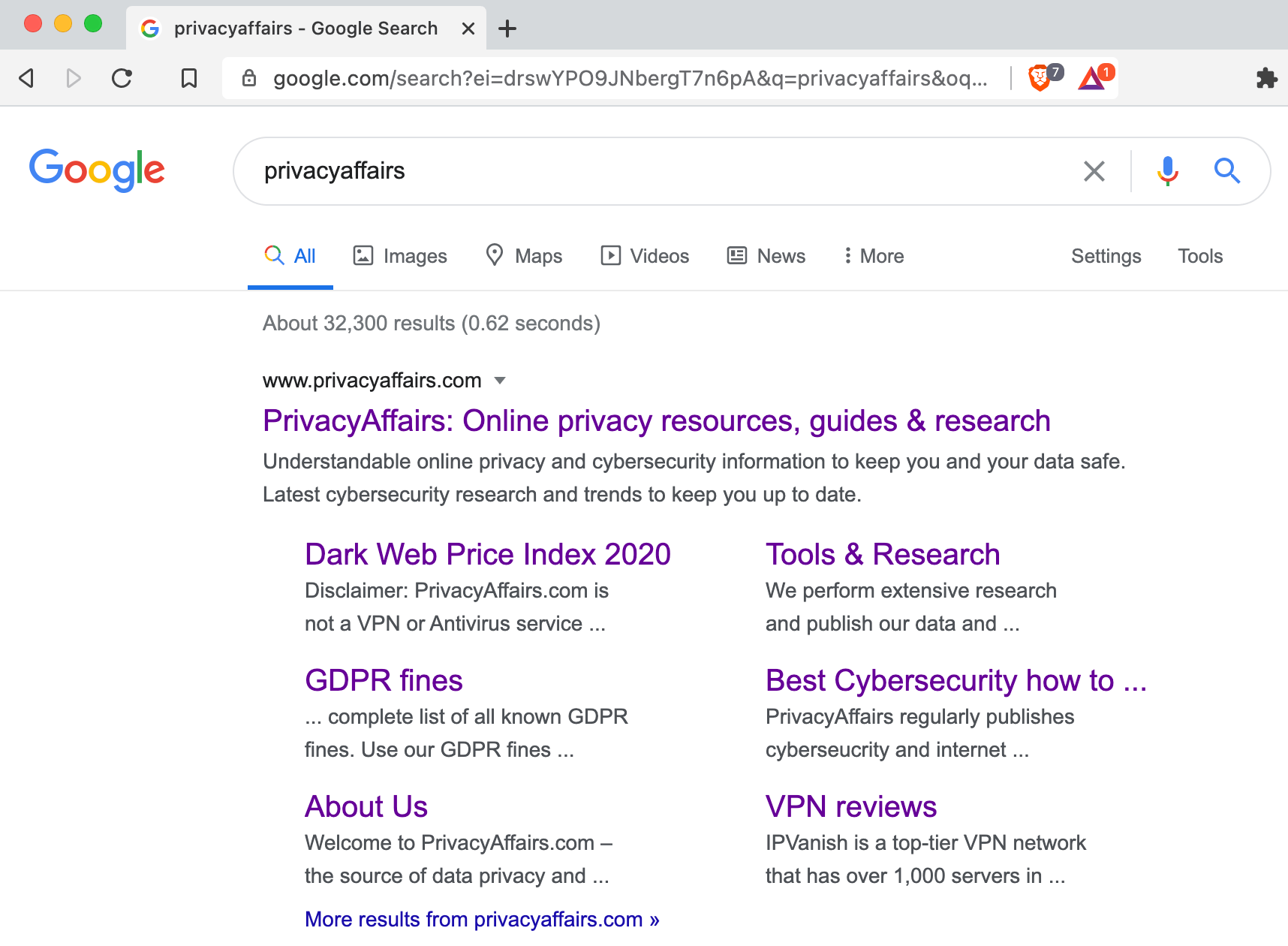
Task: Open search Tools
Action: [x=1200, y=256]
